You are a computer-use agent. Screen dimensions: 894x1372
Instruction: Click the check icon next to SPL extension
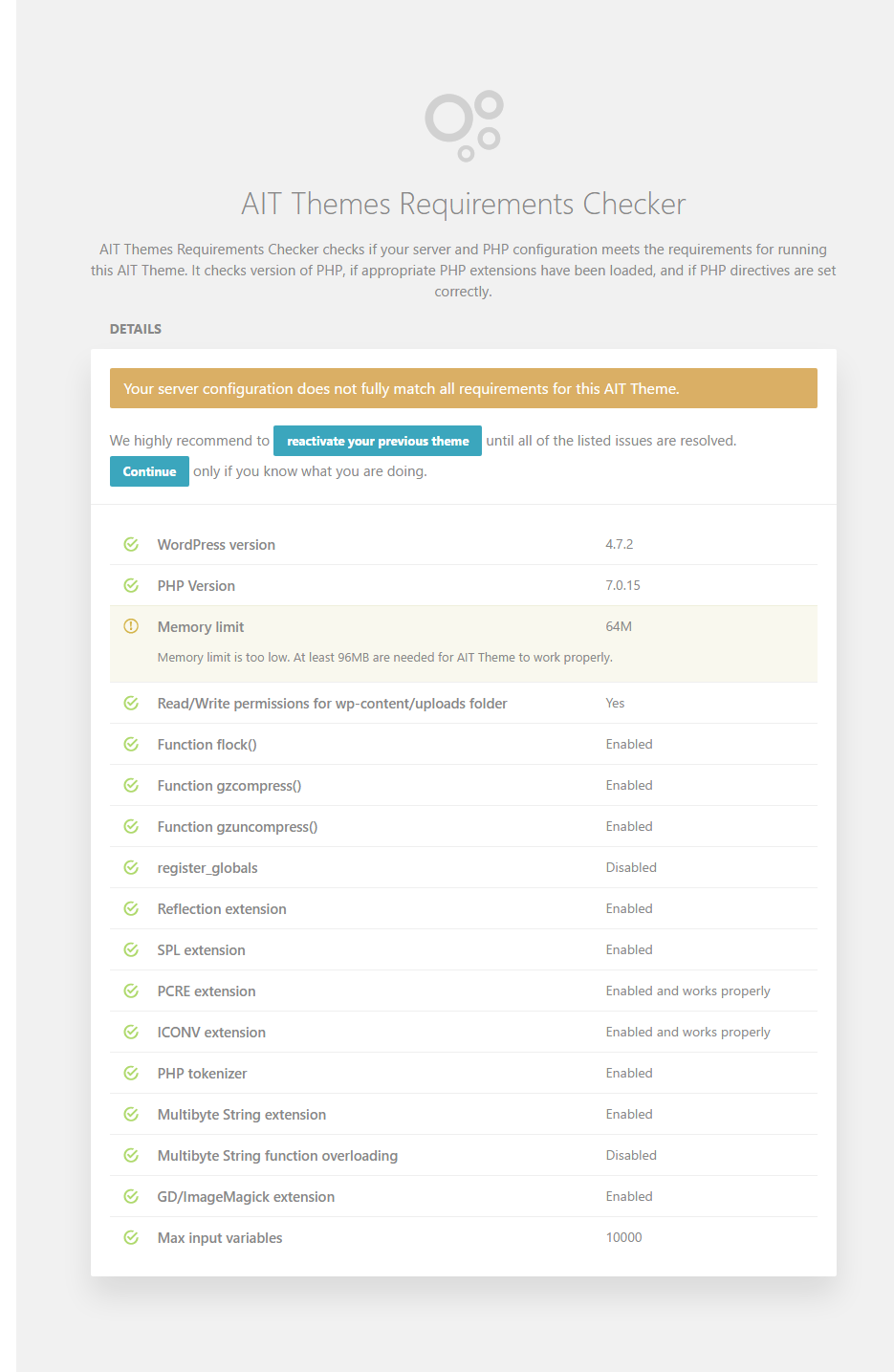(x=131, y=949)
